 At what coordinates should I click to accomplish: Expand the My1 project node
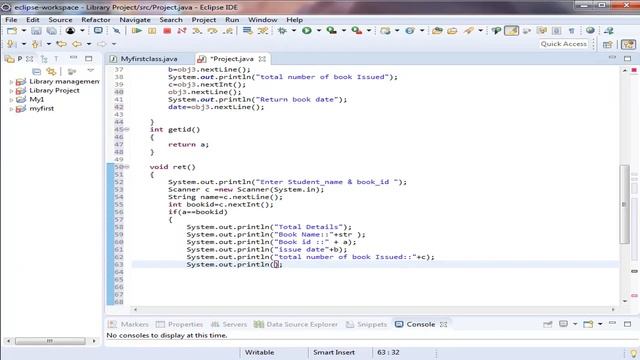click(11, 100)
